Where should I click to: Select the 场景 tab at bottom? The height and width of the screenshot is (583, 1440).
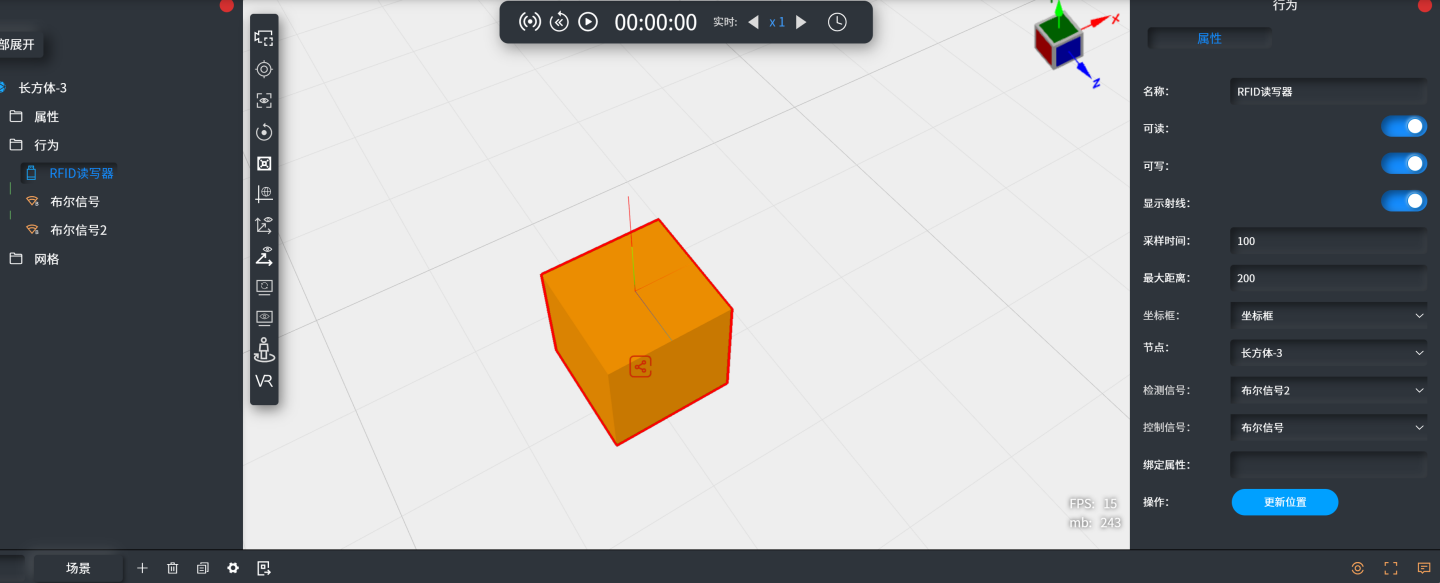(x=78, y=568)
